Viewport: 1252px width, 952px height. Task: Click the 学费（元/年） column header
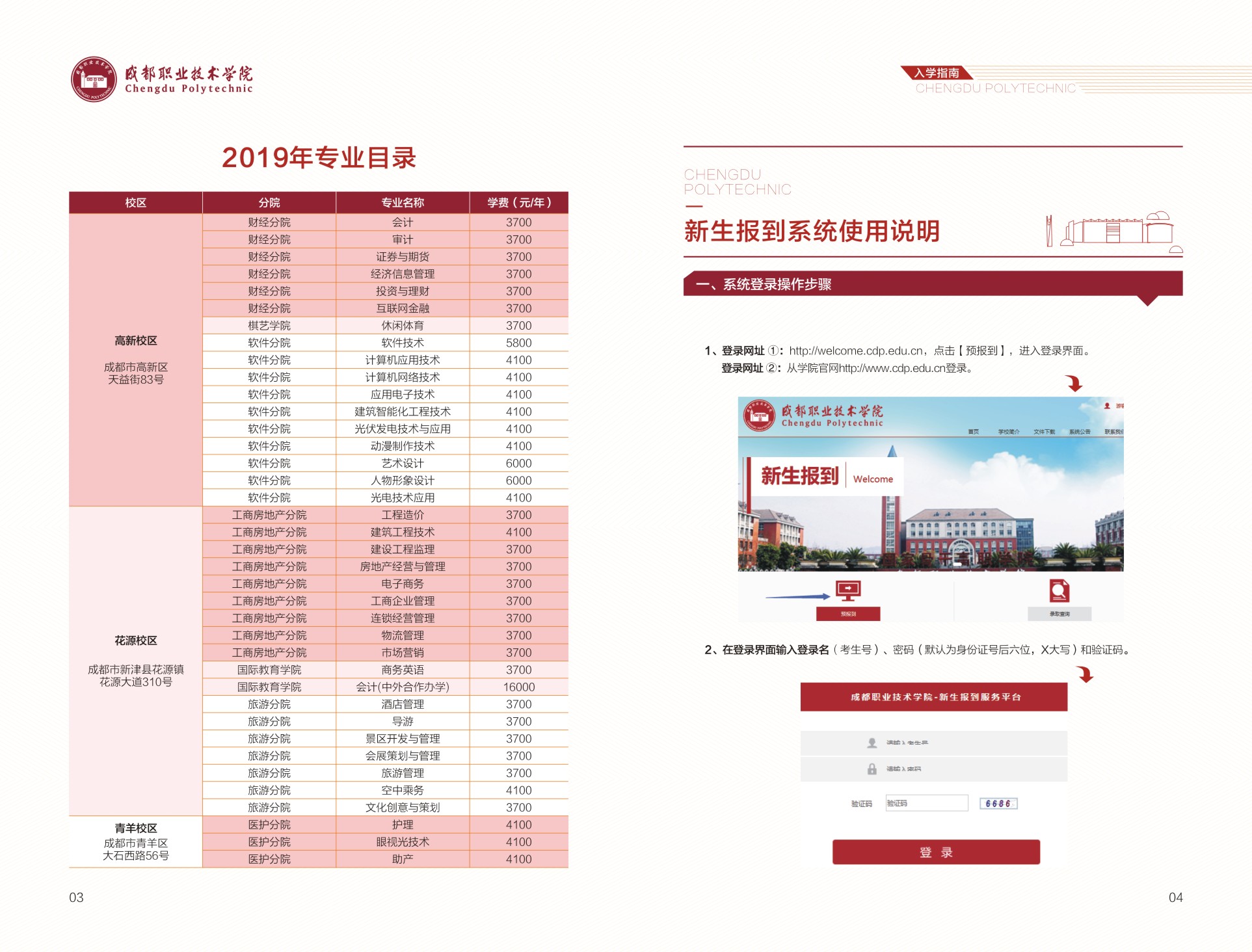(x=519, y=202)
